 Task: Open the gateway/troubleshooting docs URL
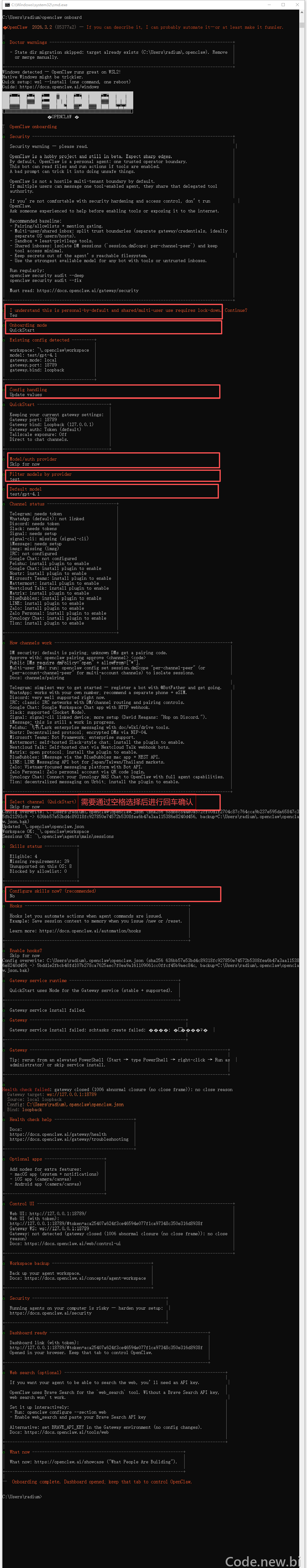pyautogui.click(x=69, y=1139)
